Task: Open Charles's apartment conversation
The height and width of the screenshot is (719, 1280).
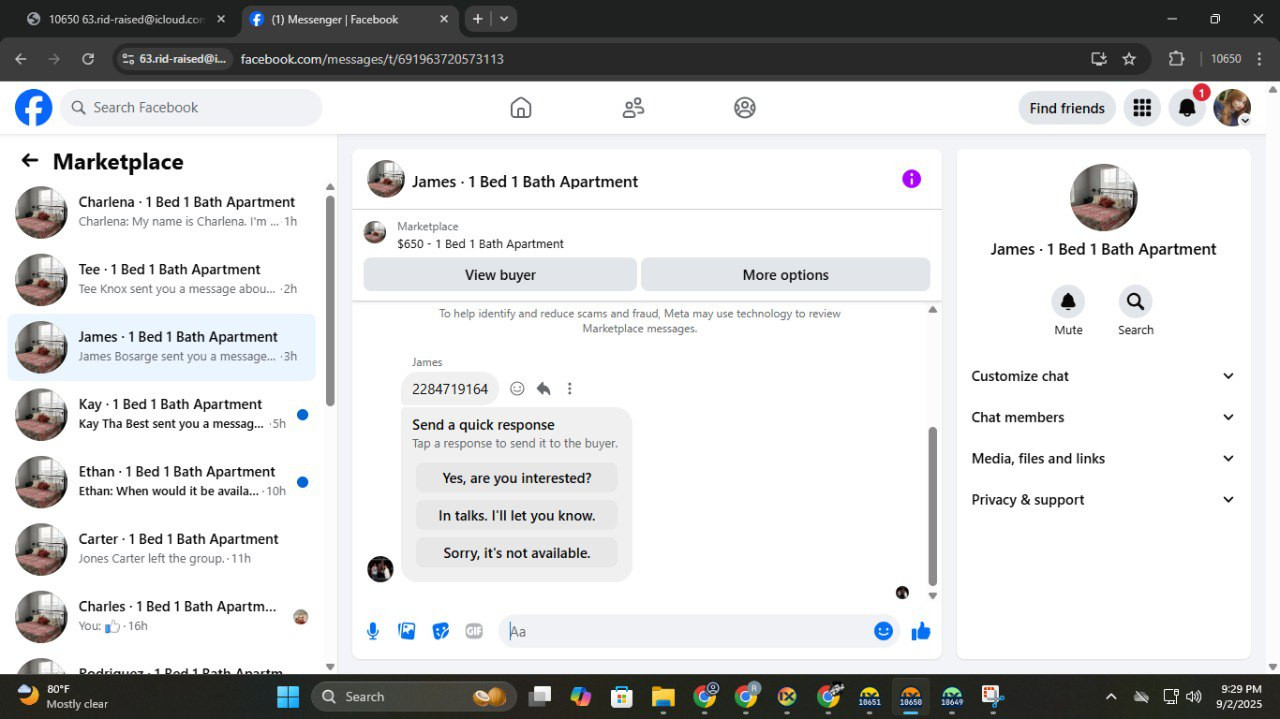Action: click(161, 616)
